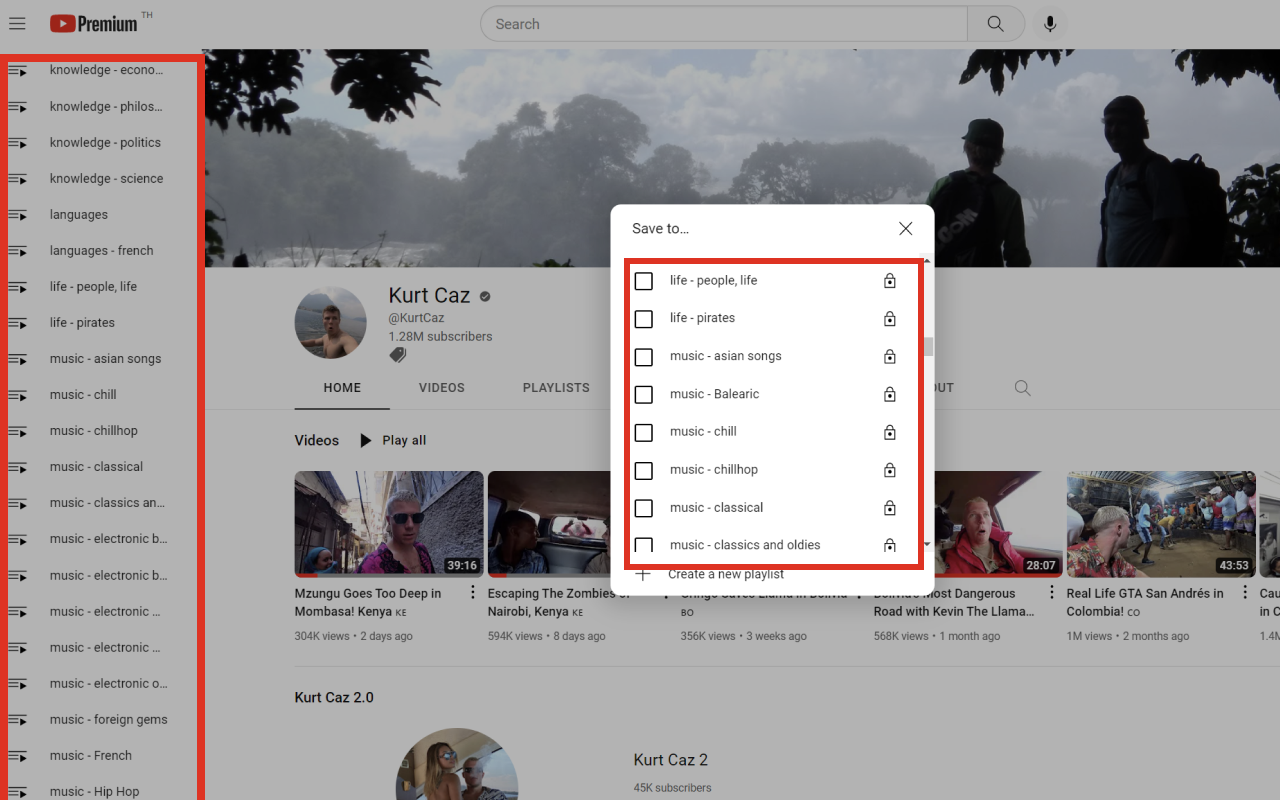
Task: Activate voice search microphone
Action: click(1050, 24)
